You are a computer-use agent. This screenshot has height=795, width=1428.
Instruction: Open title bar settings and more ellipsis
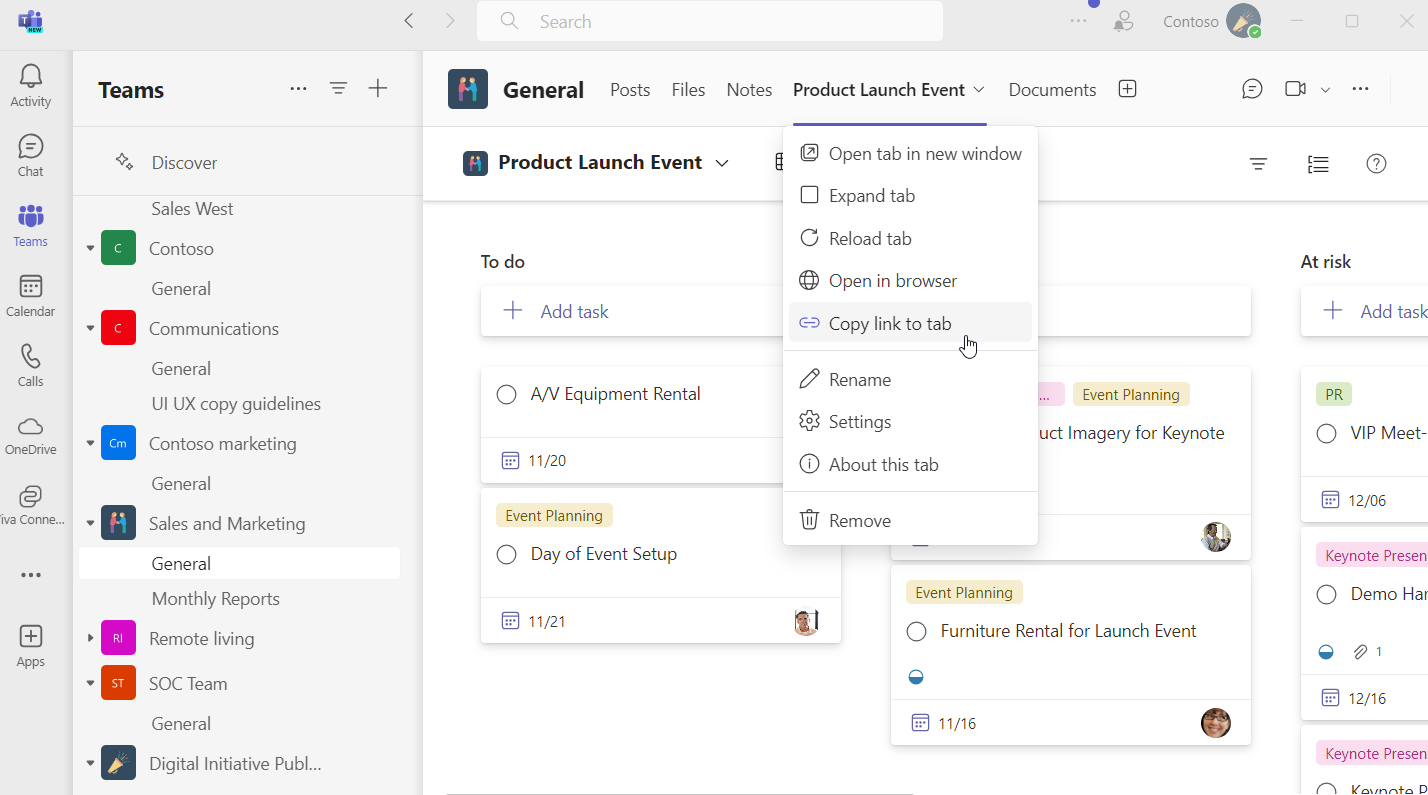click(x=1078, y=21)
